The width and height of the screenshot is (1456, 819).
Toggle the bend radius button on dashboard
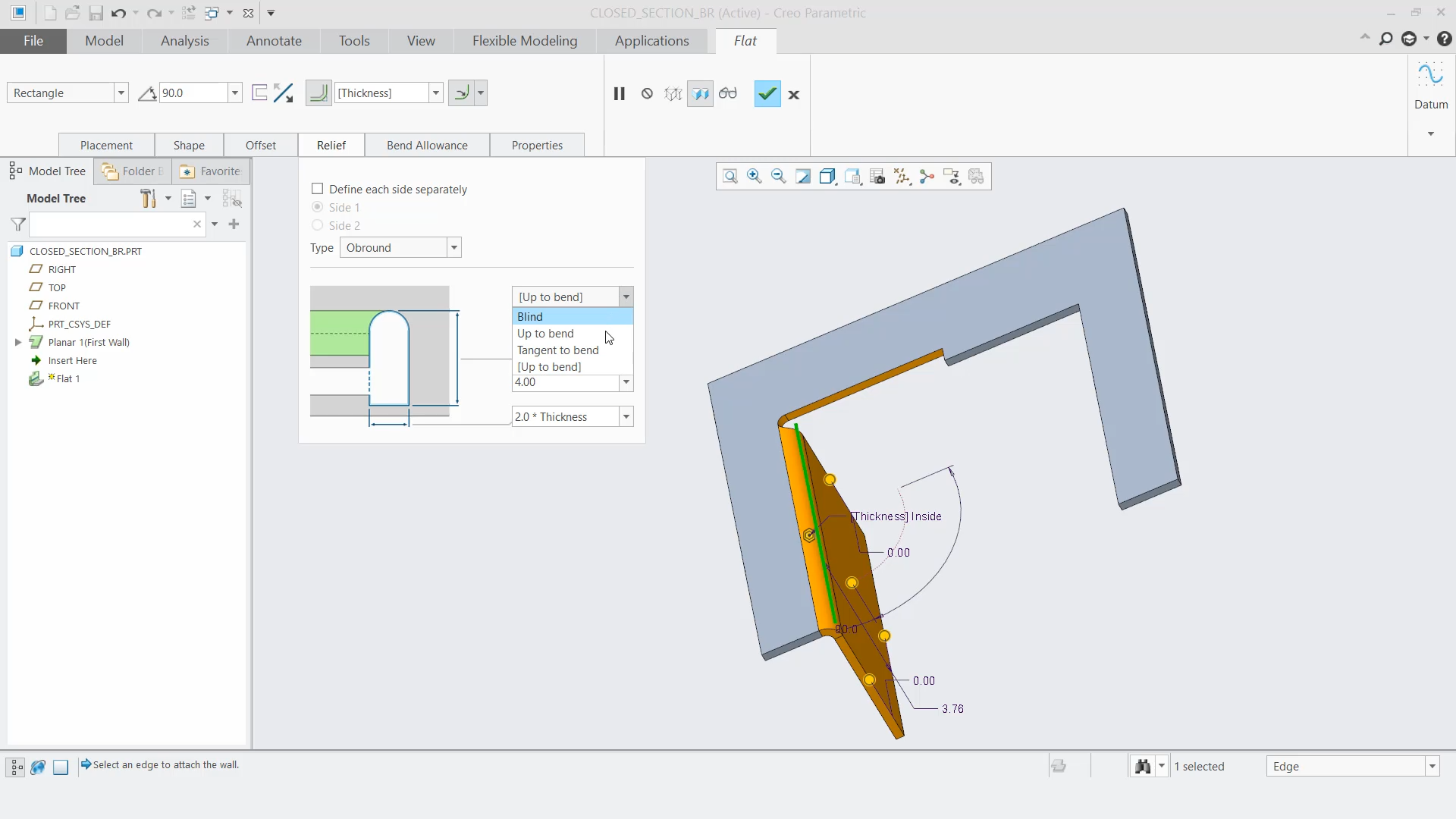[x=318, y=93]
